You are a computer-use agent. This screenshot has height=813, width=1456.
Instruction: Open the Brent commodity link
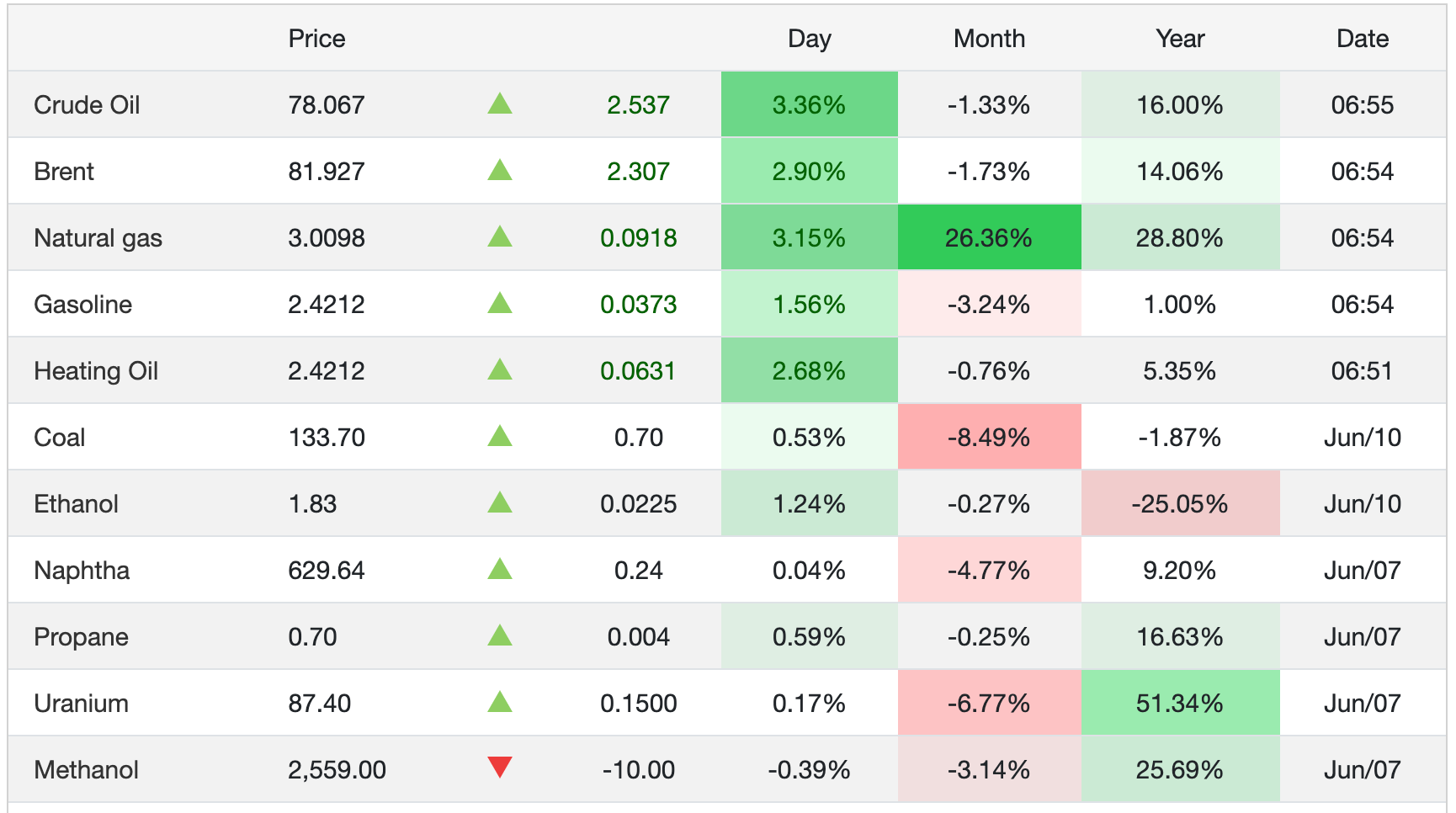[64, 172]
